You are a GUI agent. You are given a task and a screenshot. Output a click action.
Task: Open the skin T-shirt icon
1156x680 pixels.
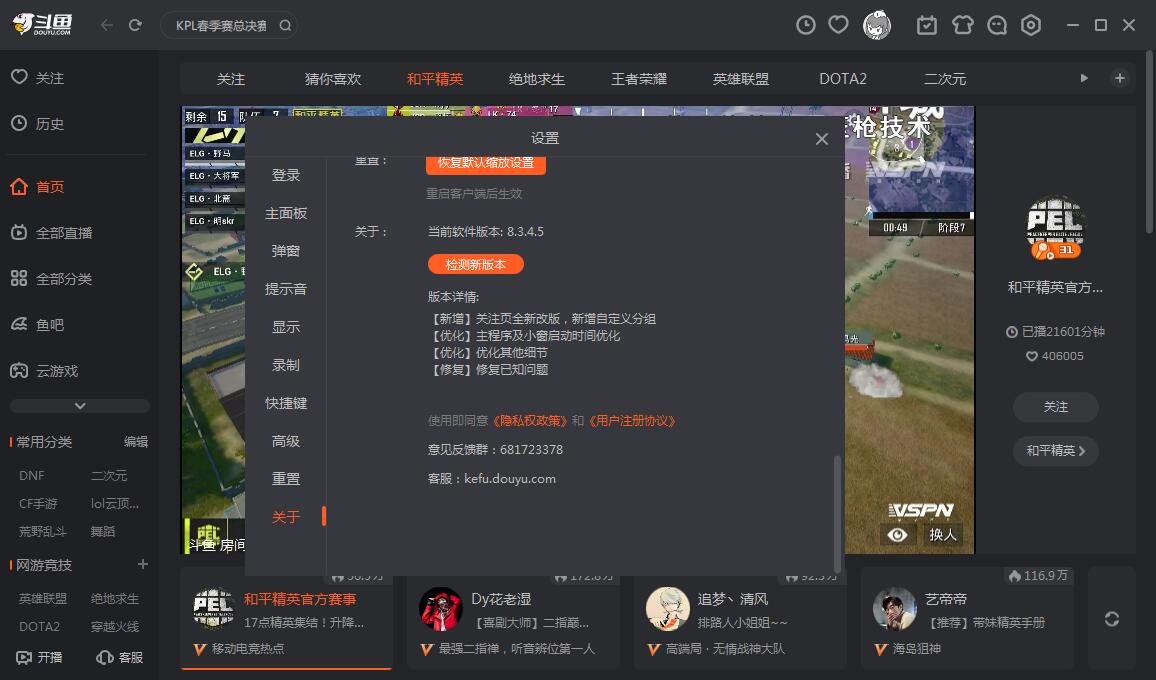click(x=962, y=25)
